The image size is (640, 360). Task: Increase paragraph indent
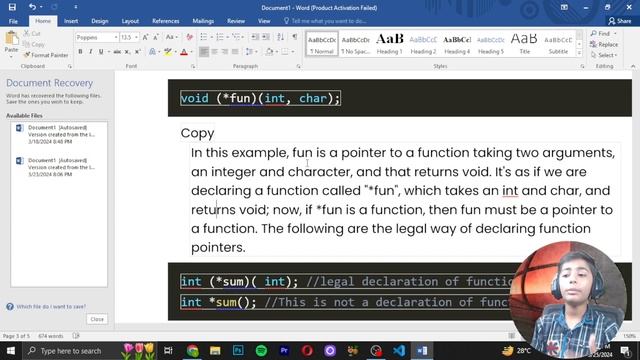coord(266,37)
